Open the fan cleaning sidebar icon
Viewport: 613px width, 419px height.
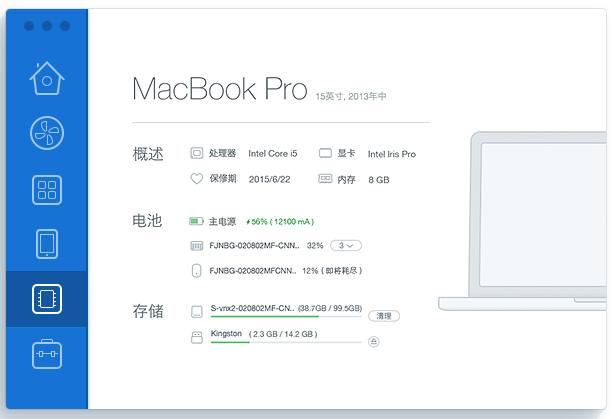(x=47, y=133)
